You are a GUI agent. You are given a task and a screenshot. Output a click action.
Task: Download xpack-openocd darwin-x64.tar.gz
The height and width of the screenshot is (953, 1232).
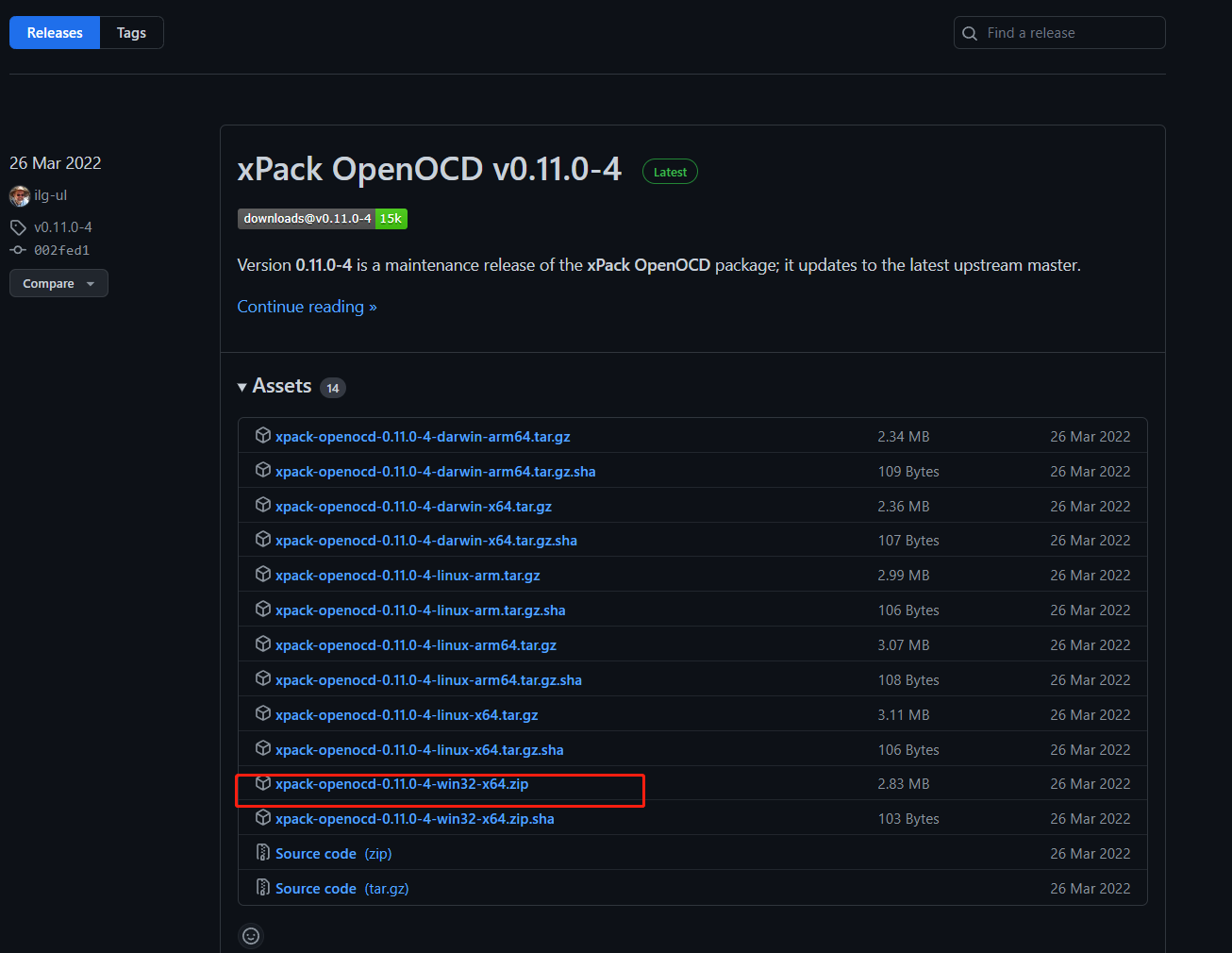(x=413, y=507)
